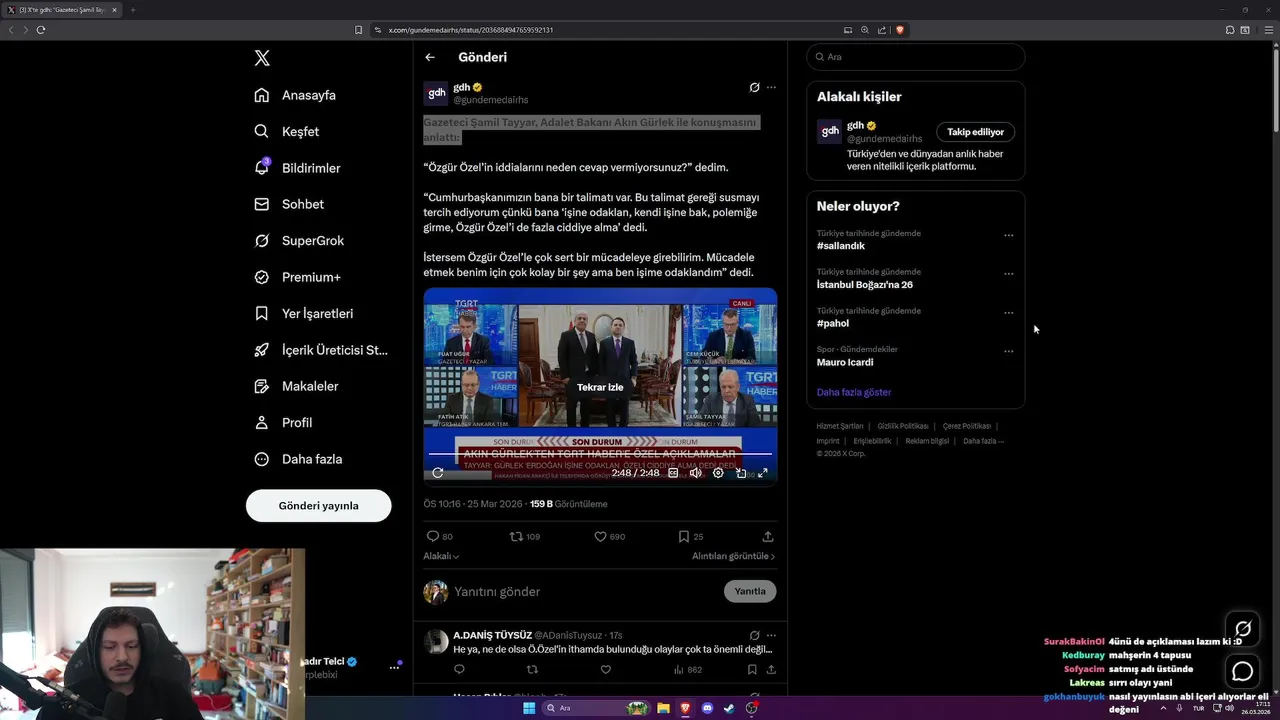Open the account menu dots beside Kadir Telci
Image resolution: width=1280 pixels, height=720 pixels.
394,668
